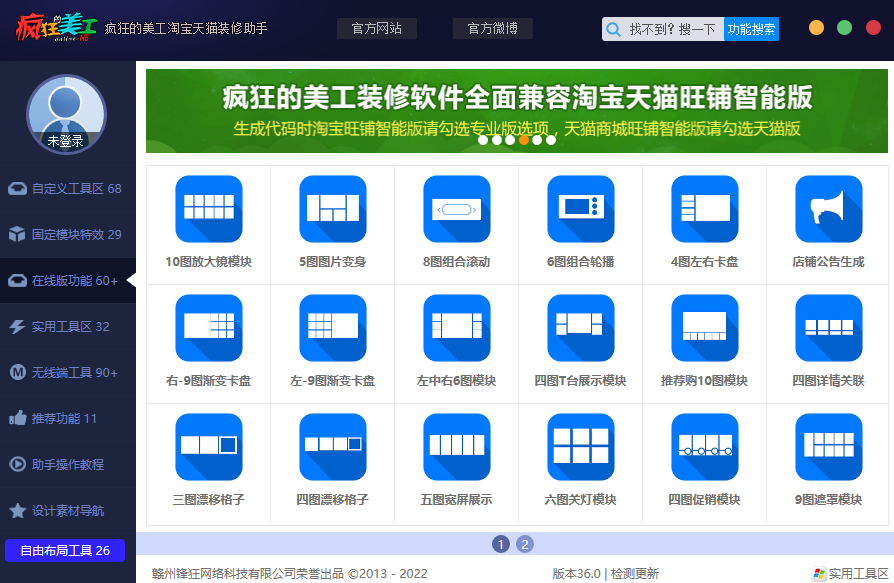This screenshot has height=583, width=894.
Task: Click the 赣州锋狂网络科技有限公司荣誉出品 copyright text
Action: tap(248, 573)
